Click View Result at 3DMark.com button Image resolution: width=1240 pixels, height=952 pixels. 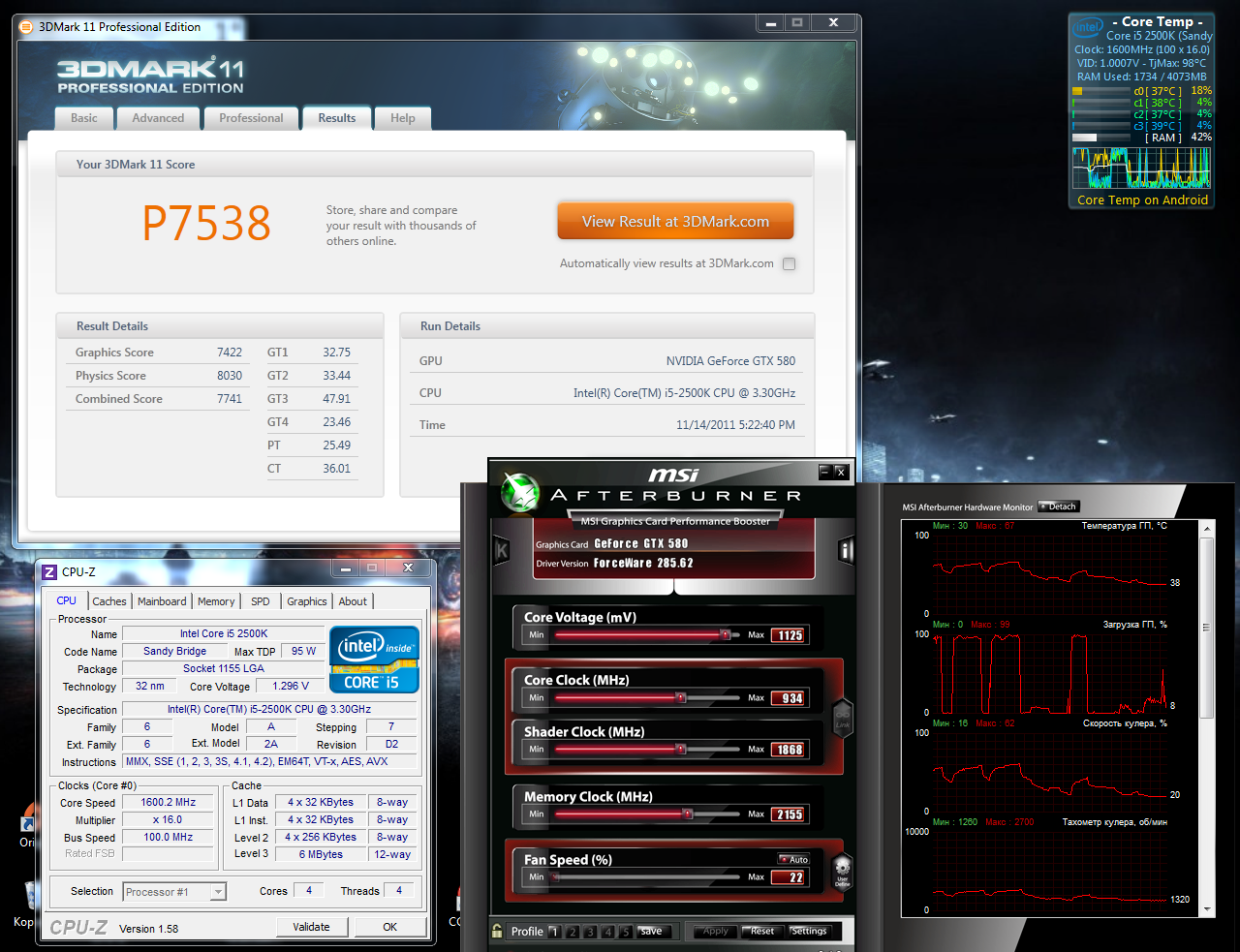[675, 221]
